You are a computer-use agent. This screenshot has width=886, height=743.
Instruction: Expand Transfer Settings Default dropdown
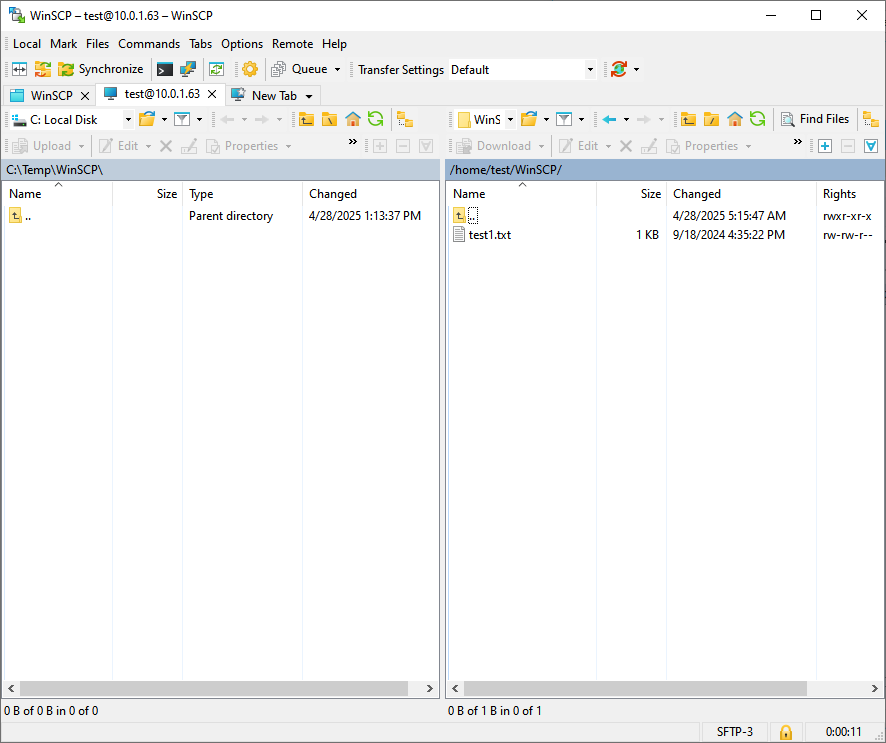click(590, 70)
